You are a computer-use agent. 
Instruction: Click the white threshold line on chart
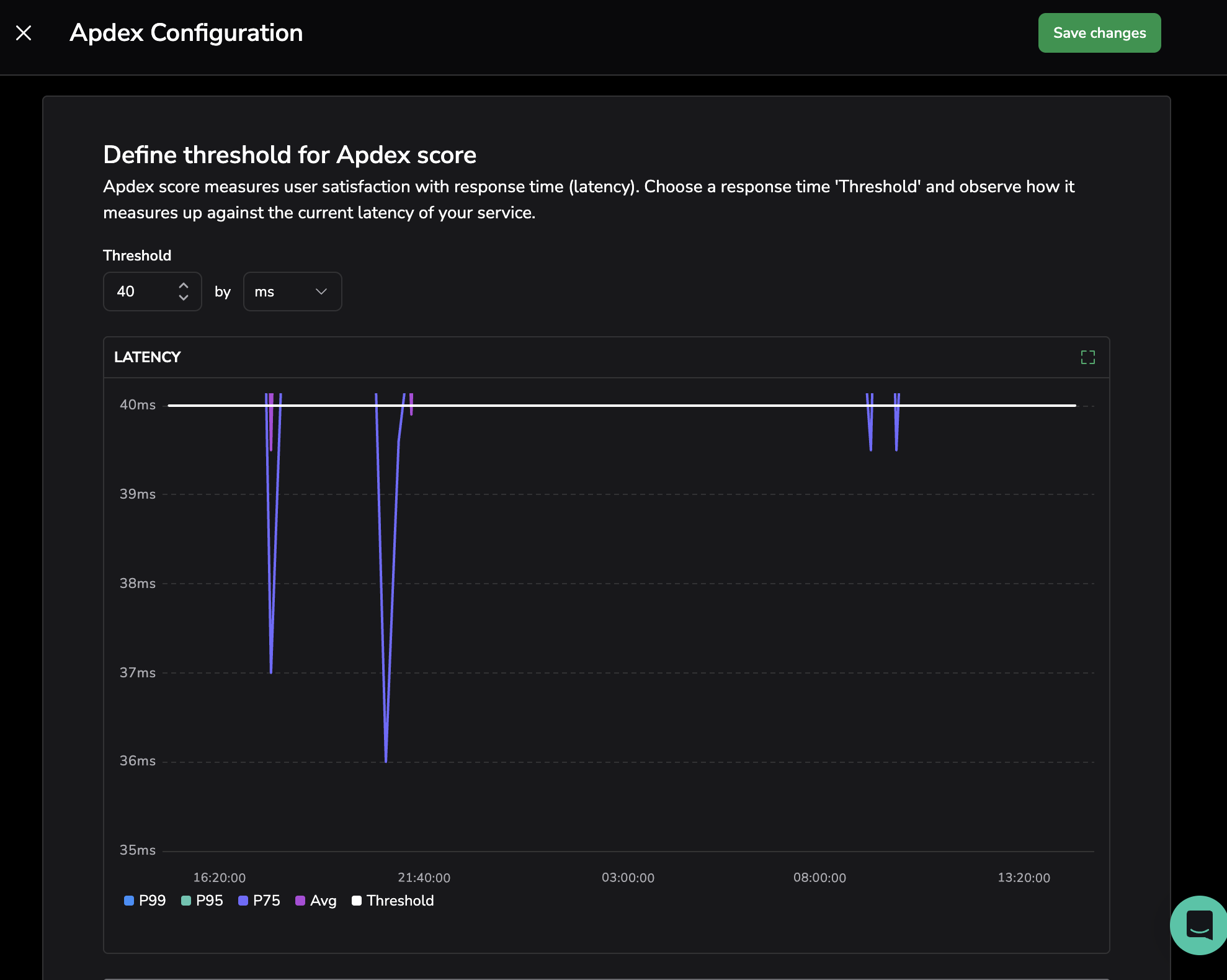620,406
